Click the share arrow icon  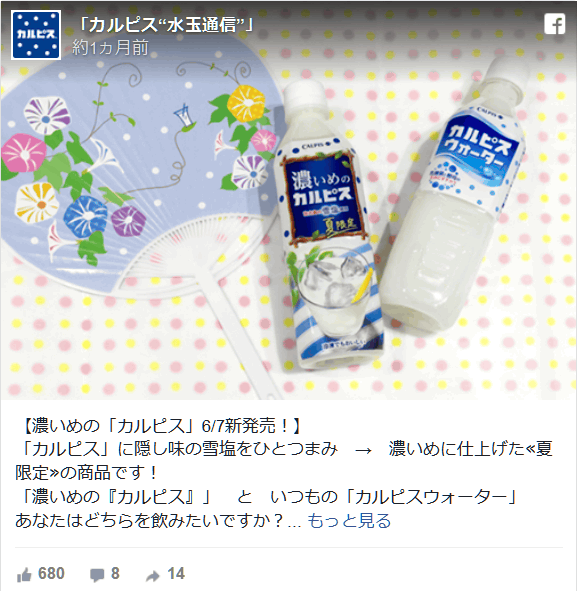coord(153,575)
